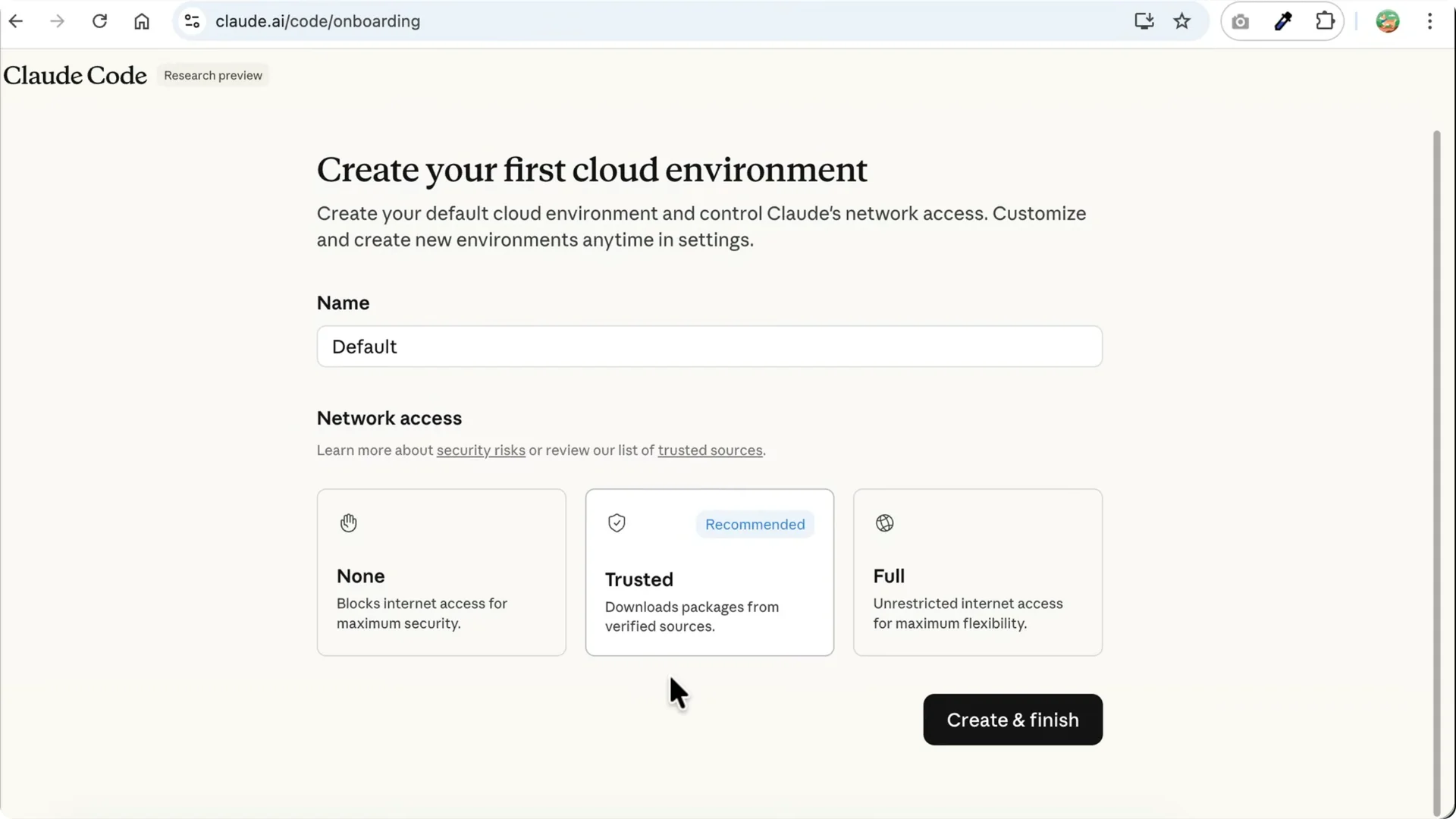
Task: Click the hand icon on the None card
Action: [349, 523]
